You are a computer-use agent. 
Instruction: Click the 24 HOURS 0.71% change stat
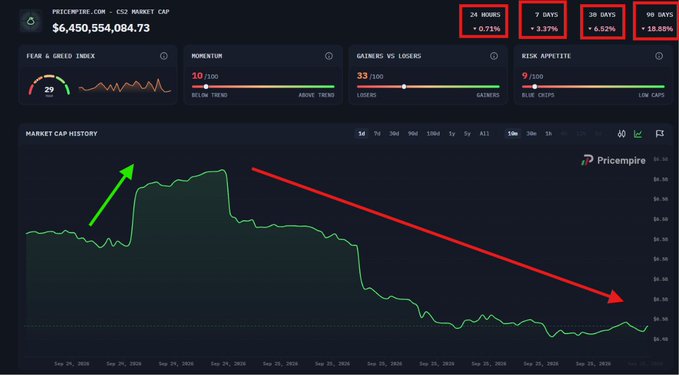click(x=484, y=22)
